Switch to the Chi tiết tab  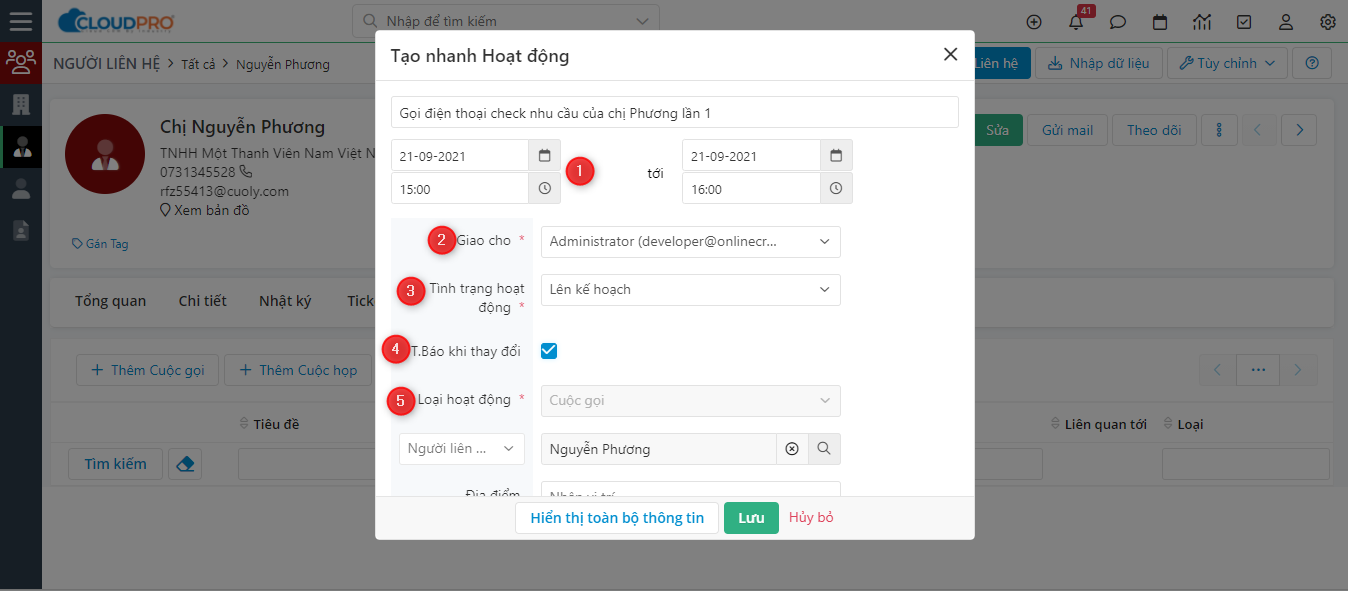202,301
